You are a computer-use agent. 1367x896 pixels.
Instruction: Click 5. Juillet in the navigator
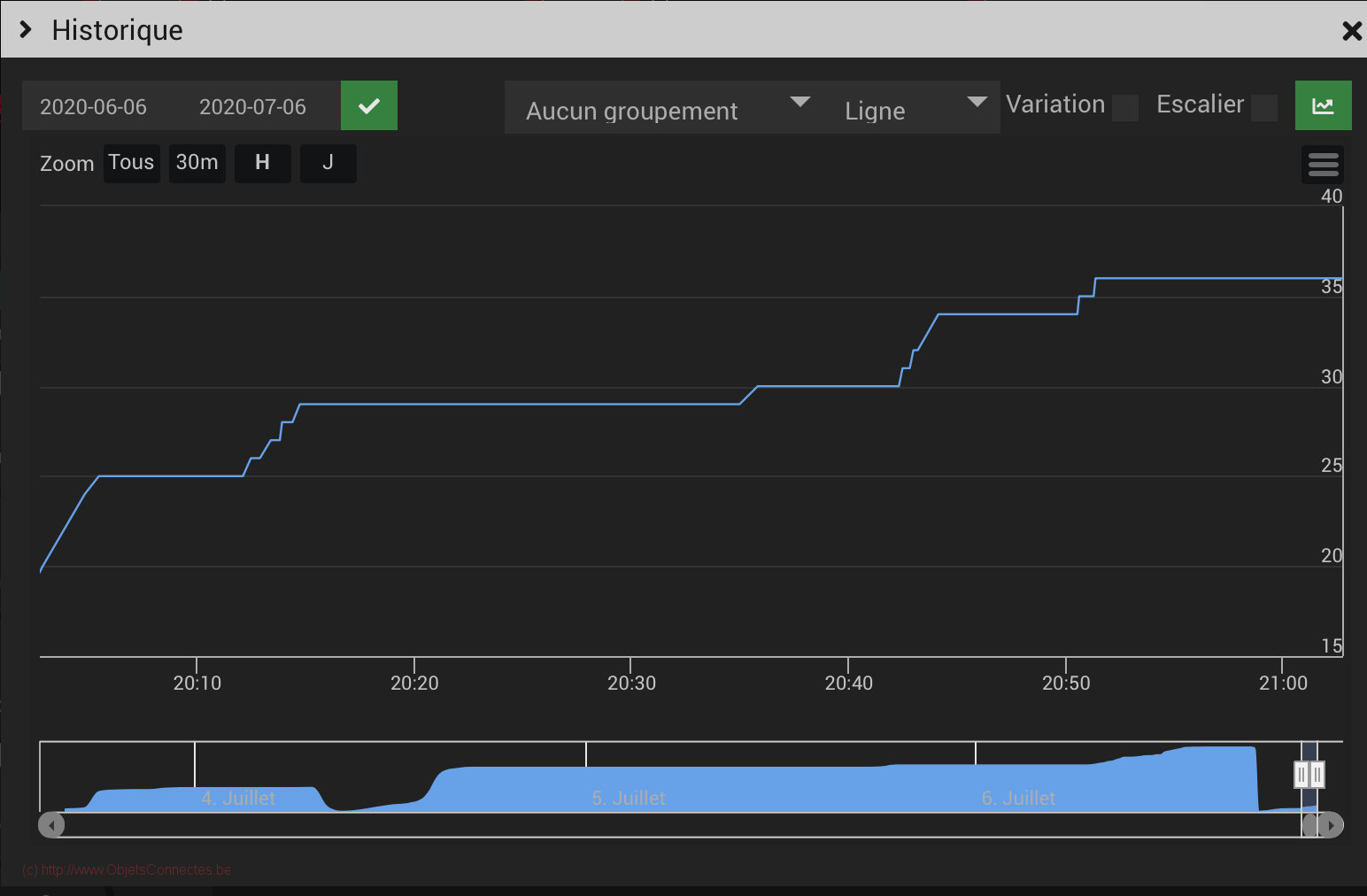[629, 799]
